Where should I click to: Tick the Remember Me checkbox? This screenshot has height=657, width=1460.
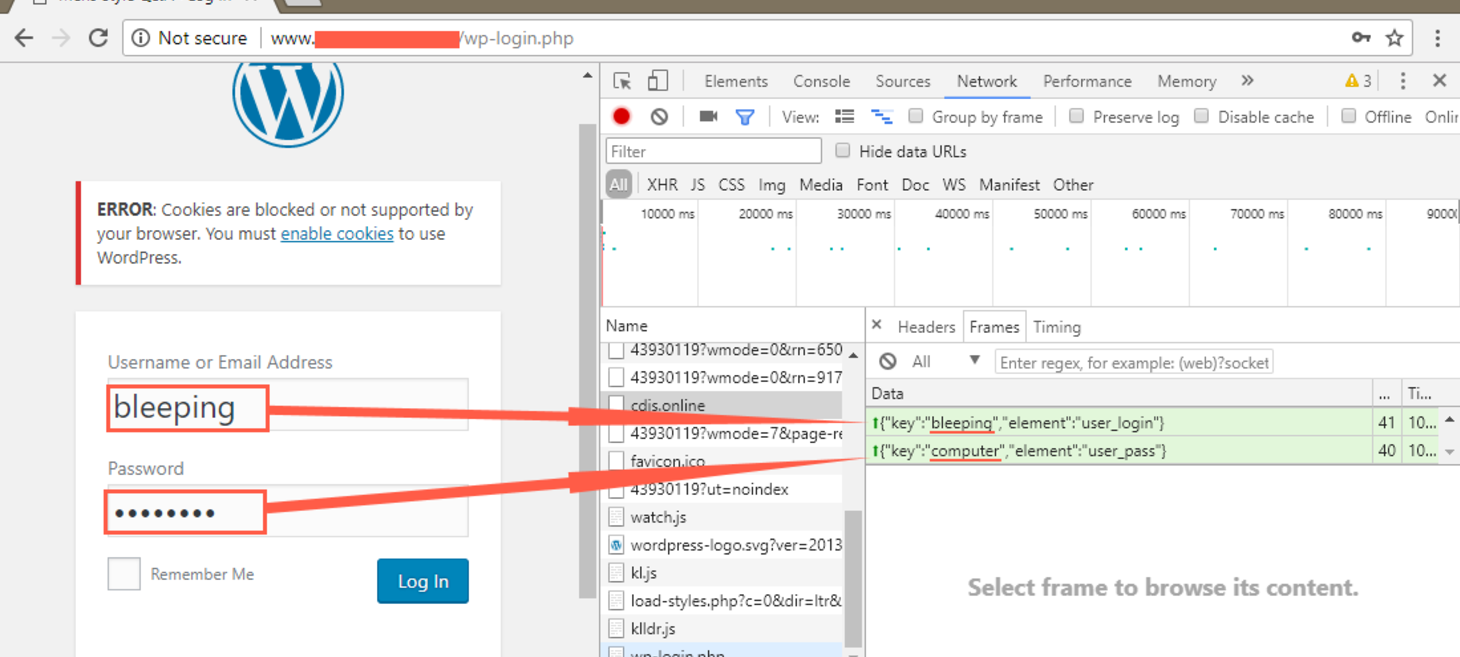click(124, 574)
